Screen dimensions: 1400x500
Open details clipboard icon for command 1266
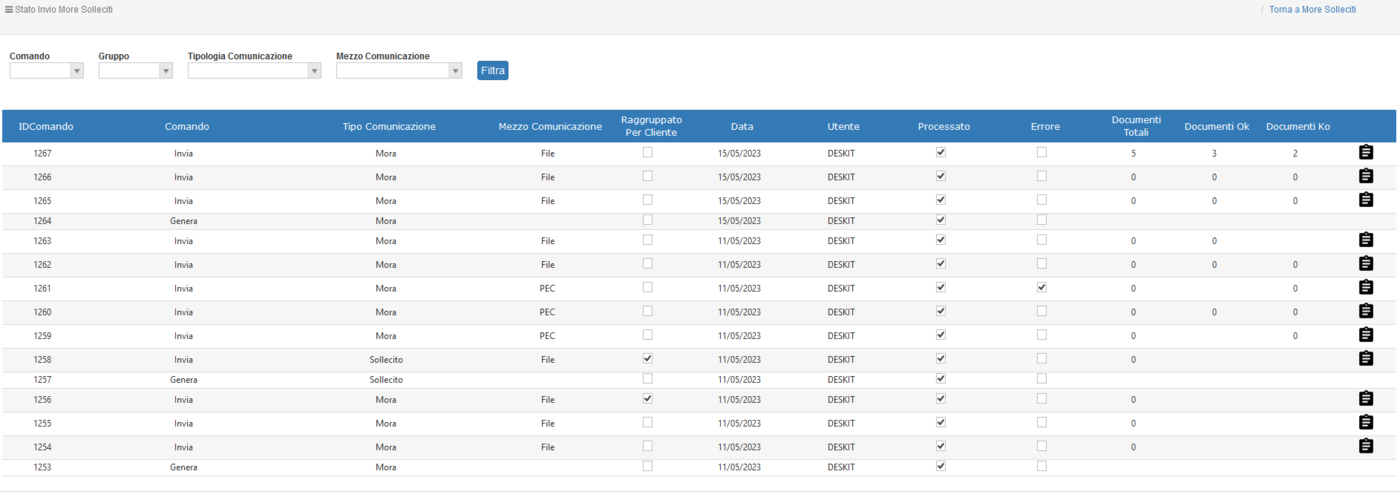(1366, 176)
